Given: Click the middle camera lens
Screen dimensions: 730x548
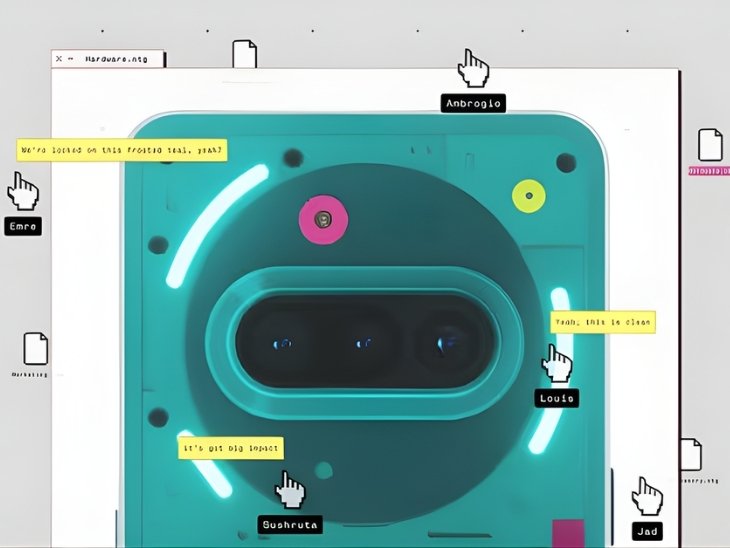Looking at the screenshot, I should click(363, 343).
